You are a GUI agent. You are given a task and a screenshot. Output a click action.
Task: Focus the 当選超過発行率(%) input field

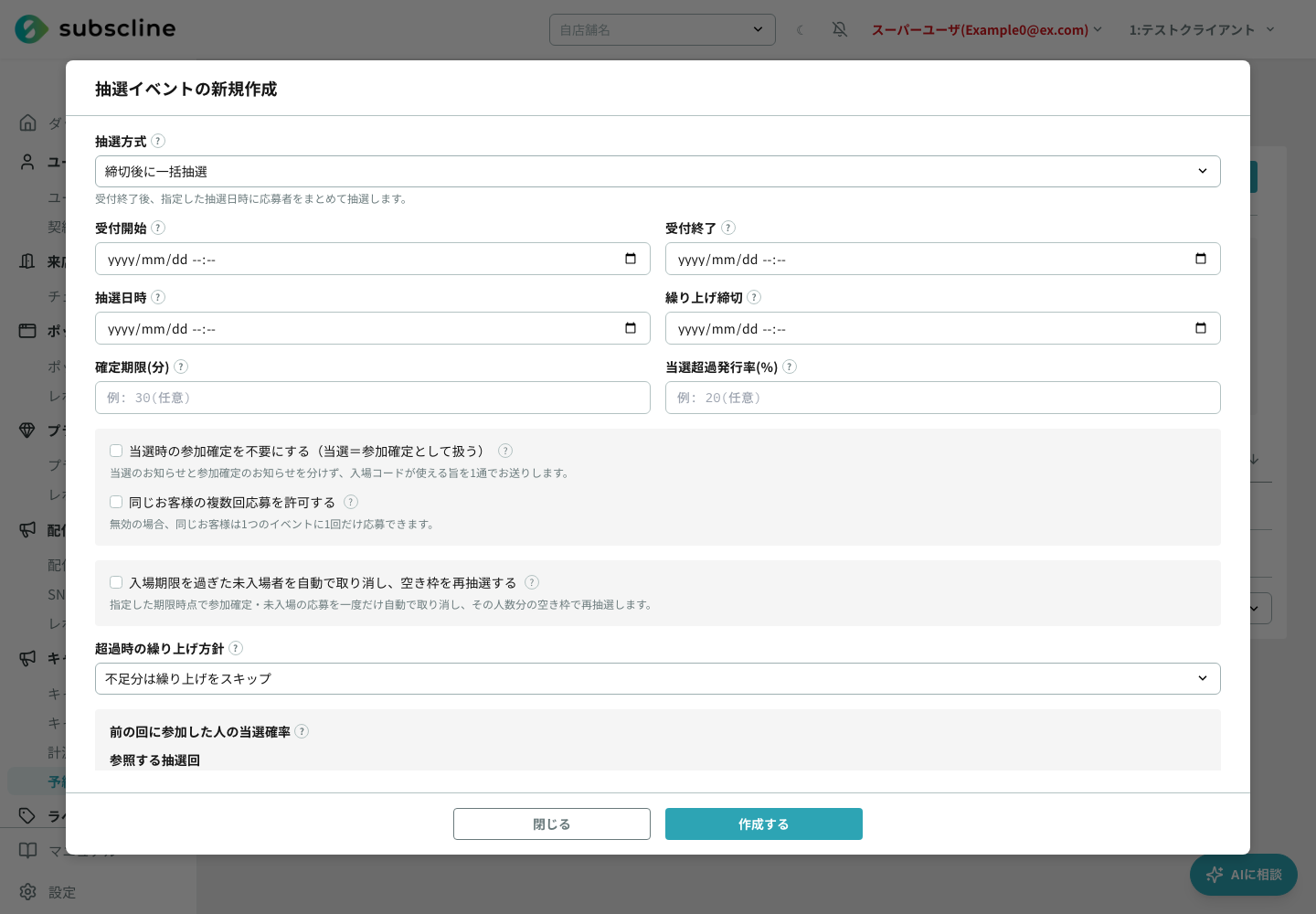[943, 398]
